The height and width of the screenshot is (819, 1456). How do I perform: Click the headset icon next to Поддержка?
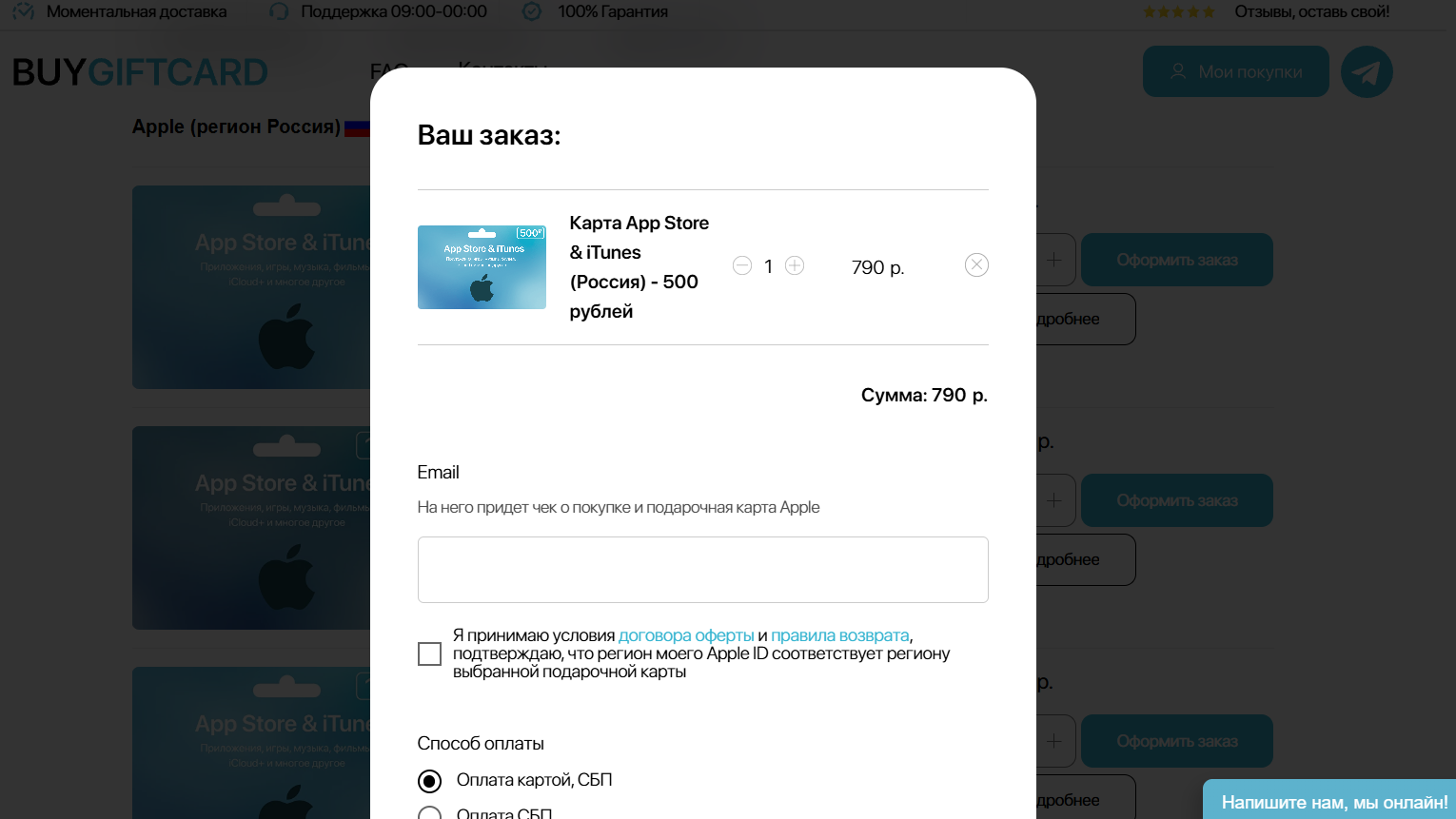point(278,11)
